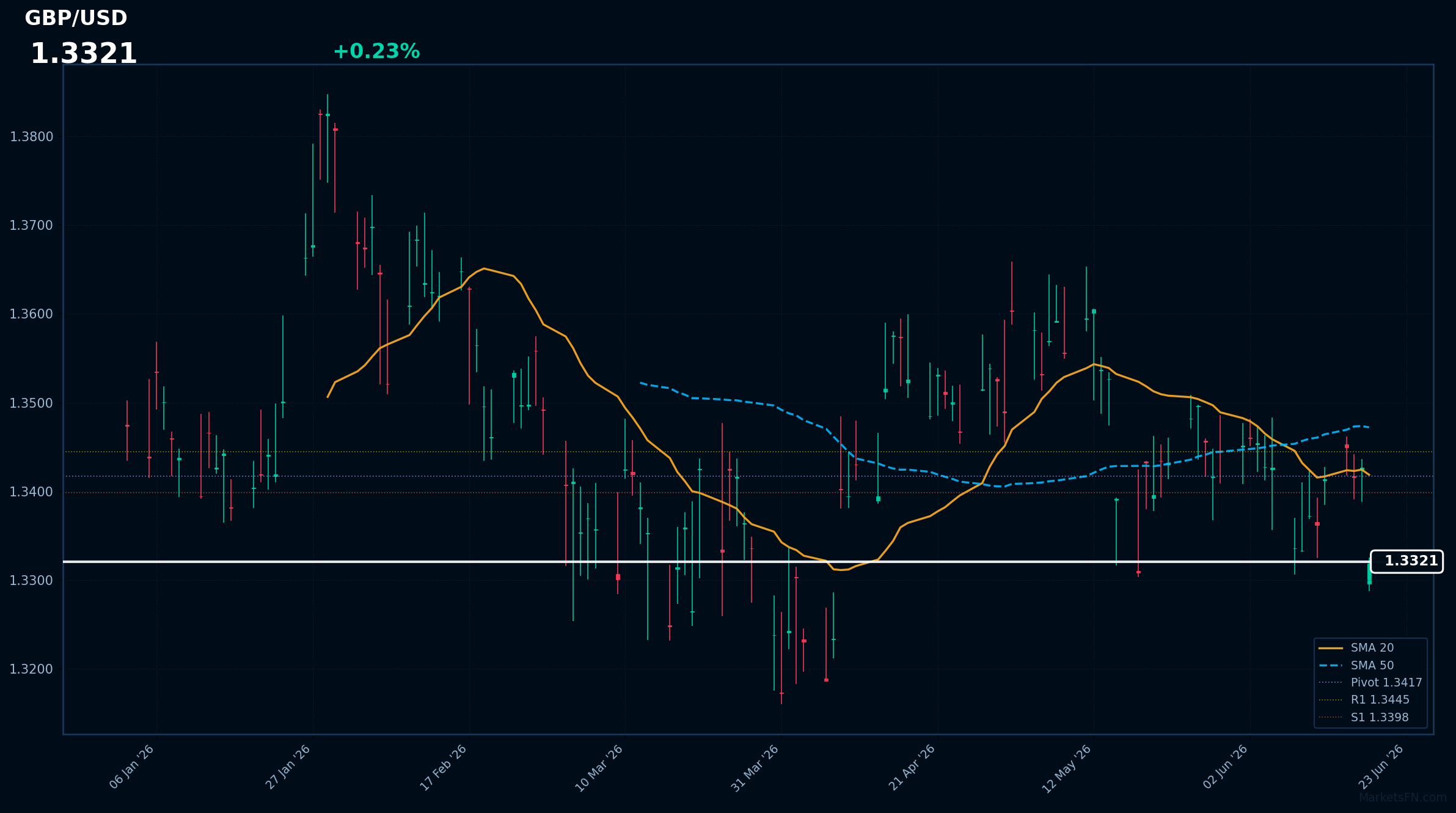Click the +0.23% change value
Viewport: 1456px width, 813px height.
(x=376, y=51)
